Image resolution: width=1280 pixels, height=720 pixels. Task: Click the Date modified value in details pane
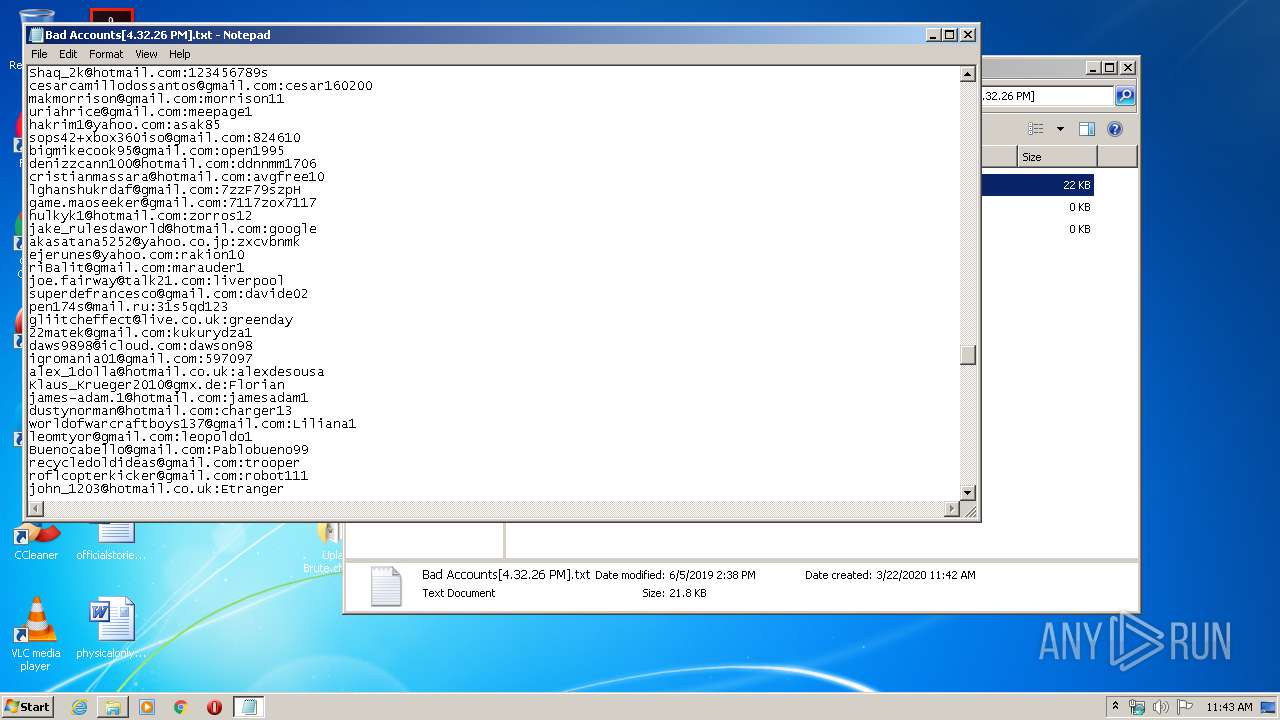710,575
